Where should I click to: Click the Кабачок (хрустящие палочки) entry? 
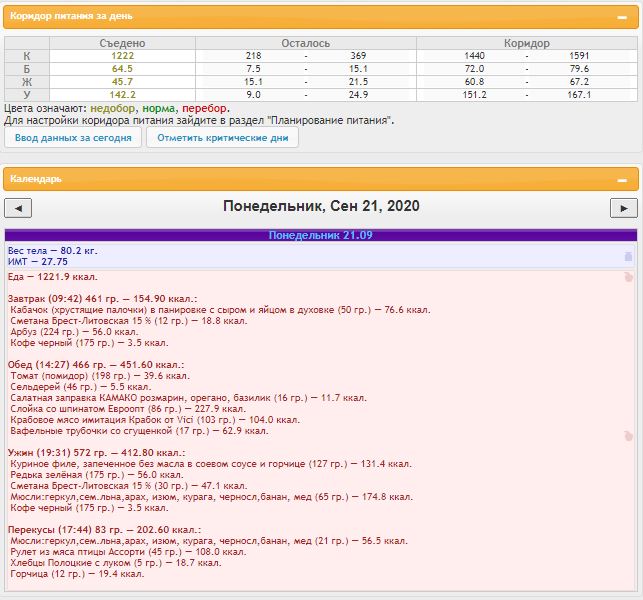221,310
